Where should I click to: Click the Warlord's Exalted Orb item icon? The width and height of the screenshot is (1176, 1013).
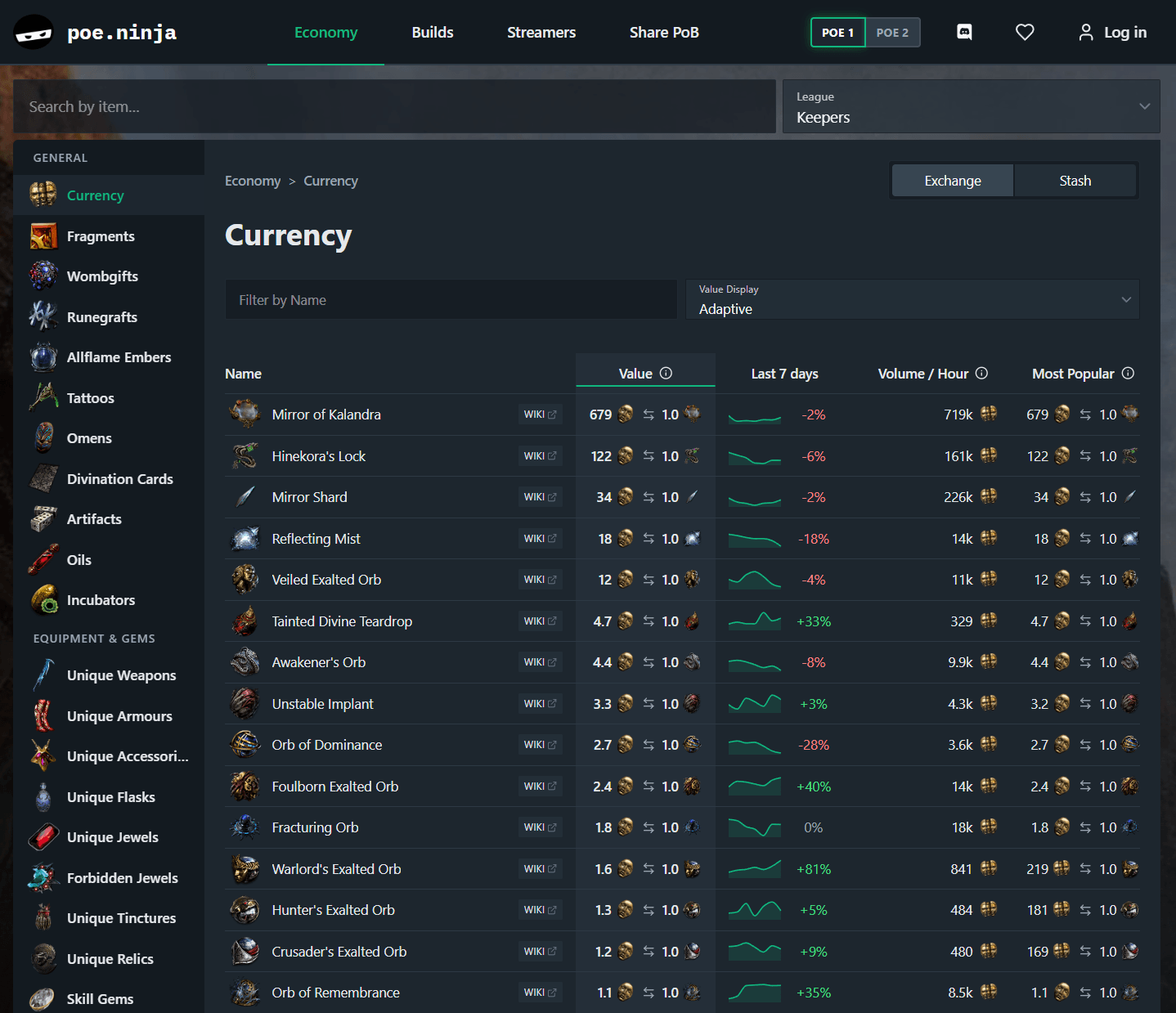pos(245,869)
